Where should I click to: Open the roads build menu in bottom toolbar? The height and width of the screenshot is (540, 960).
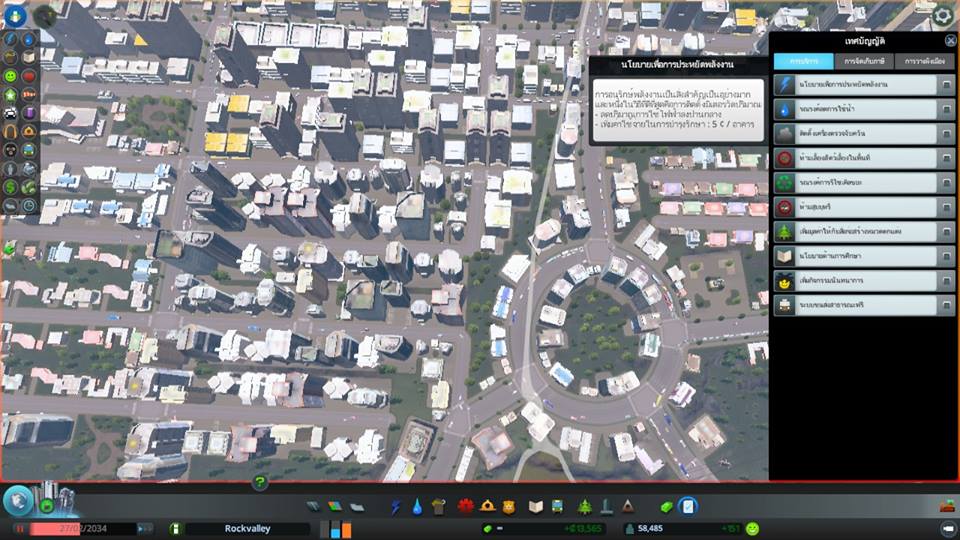[313, 506]
